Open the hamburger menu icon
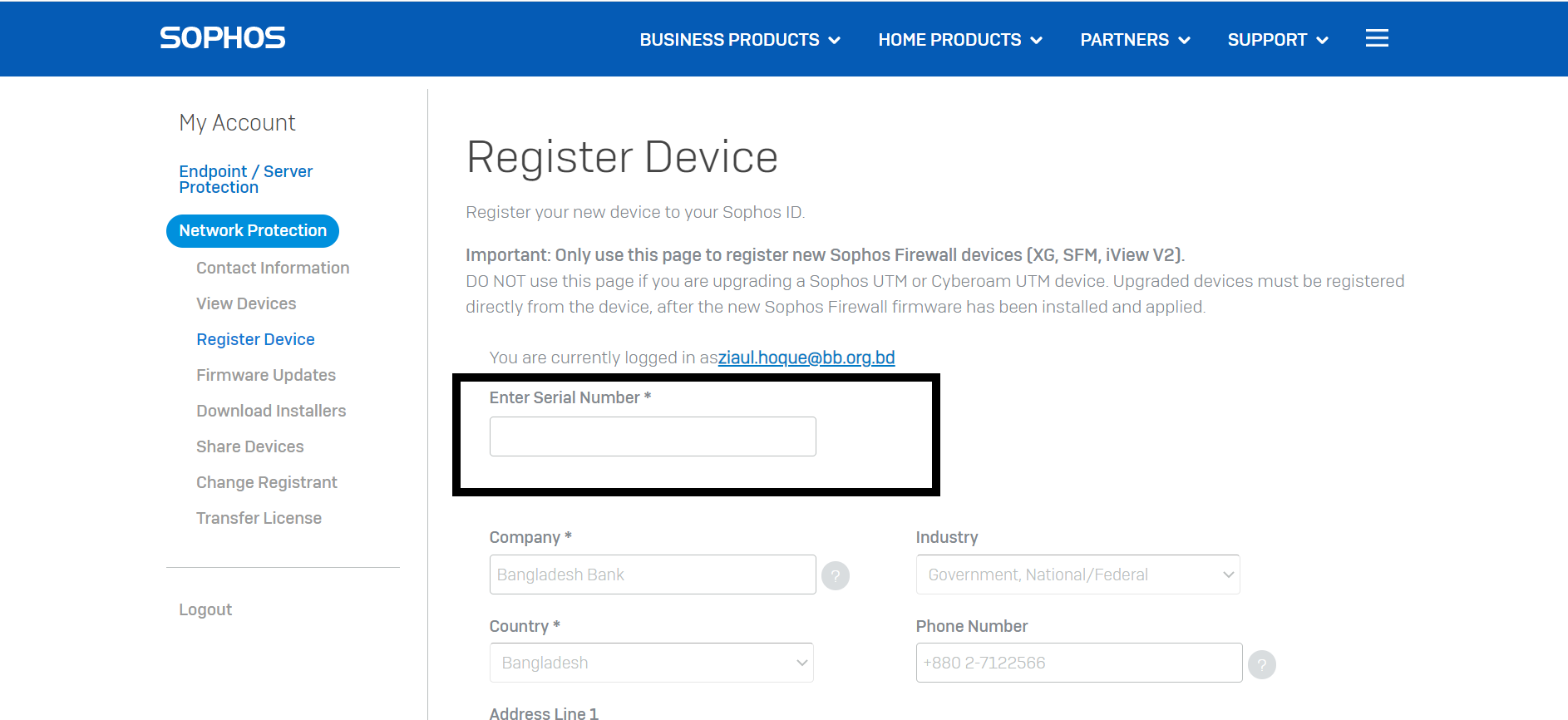Image resolution: width=1568 pixels, height=720 pixels. tap(1377, 38)
